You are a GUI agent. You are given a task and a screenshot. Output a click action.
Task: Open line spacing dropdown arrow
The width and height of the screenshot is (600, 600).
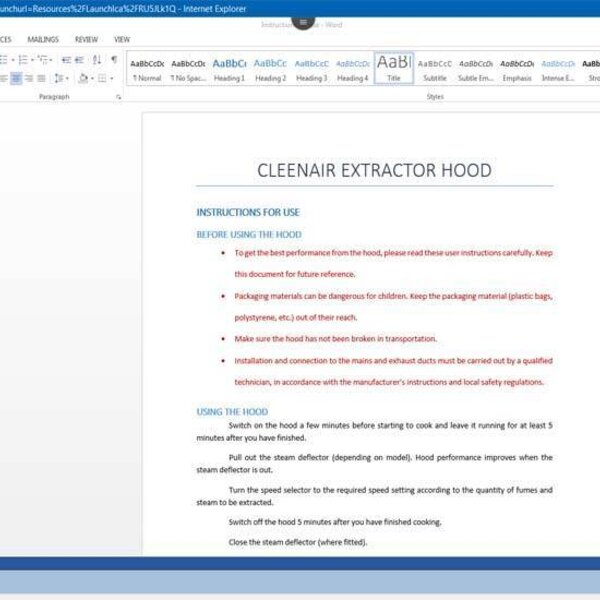click(x=67, y=79)
